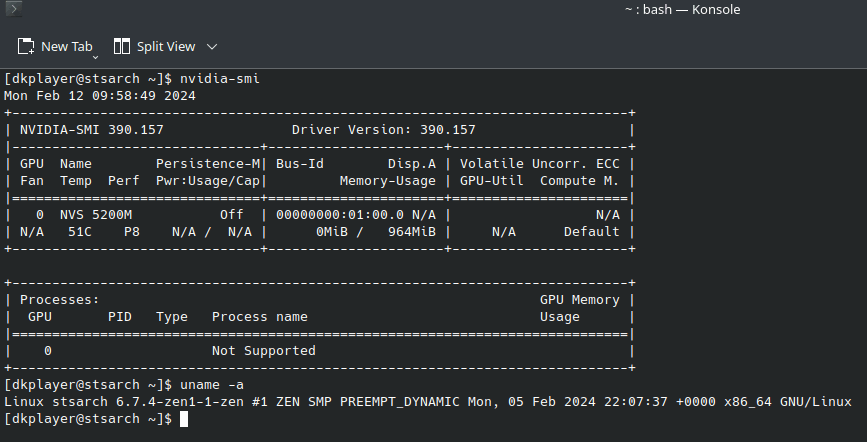Click 'Volatile Uncorr. ECC' header text

point(540,164)
